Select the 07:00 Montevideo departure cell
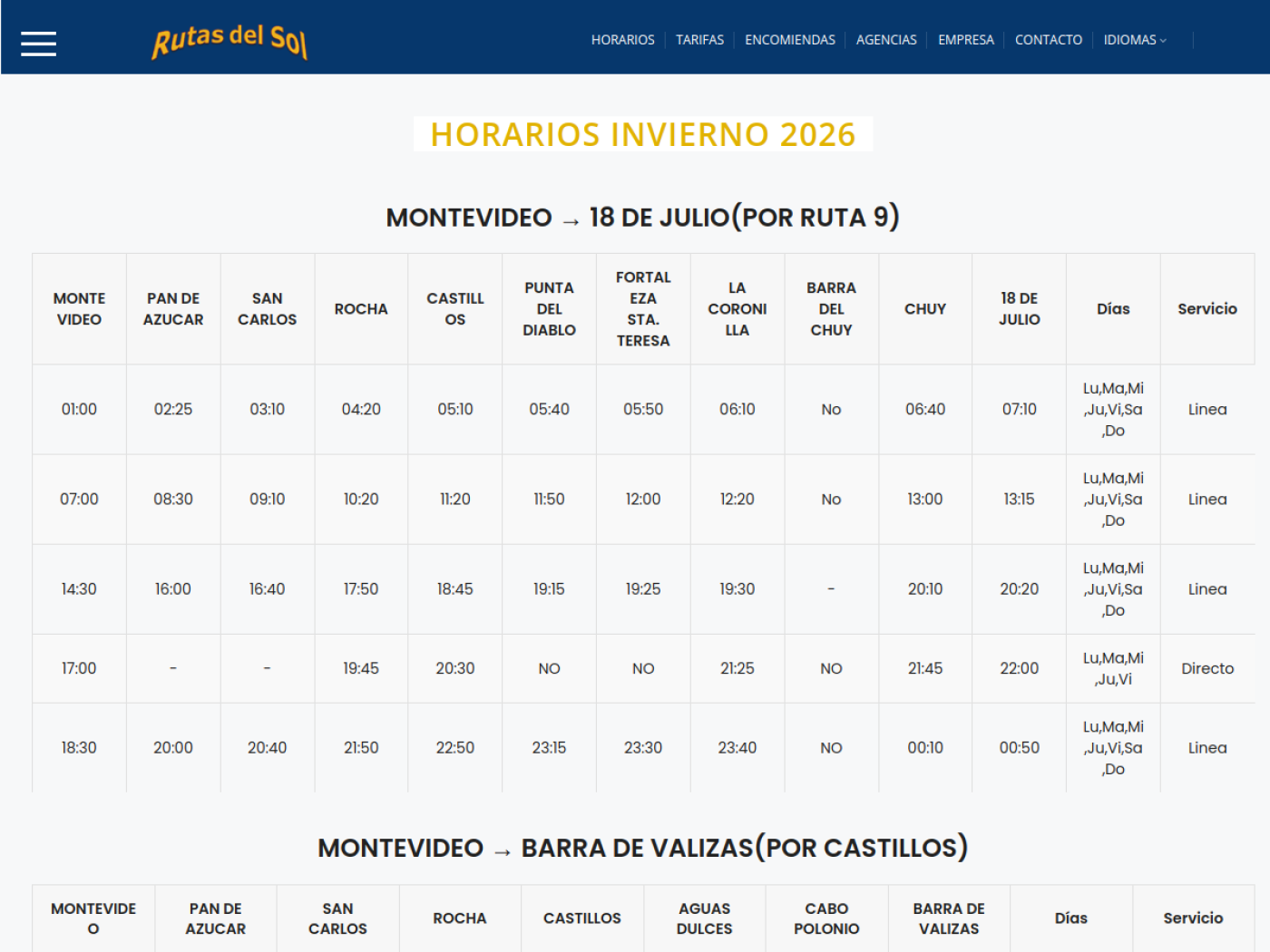 point(79,500)
